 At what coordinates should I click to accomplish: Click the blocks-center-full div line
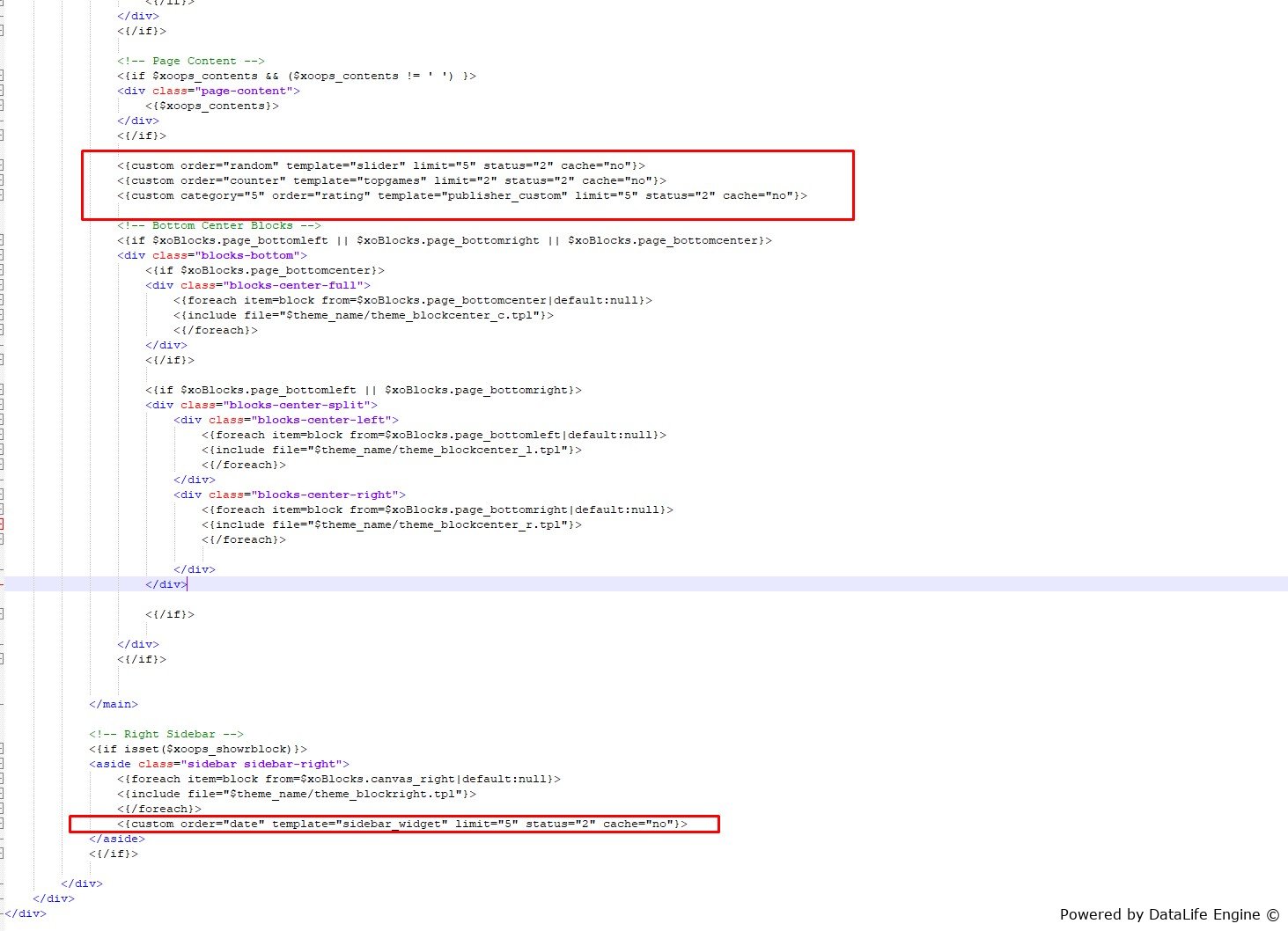(257, 285)
